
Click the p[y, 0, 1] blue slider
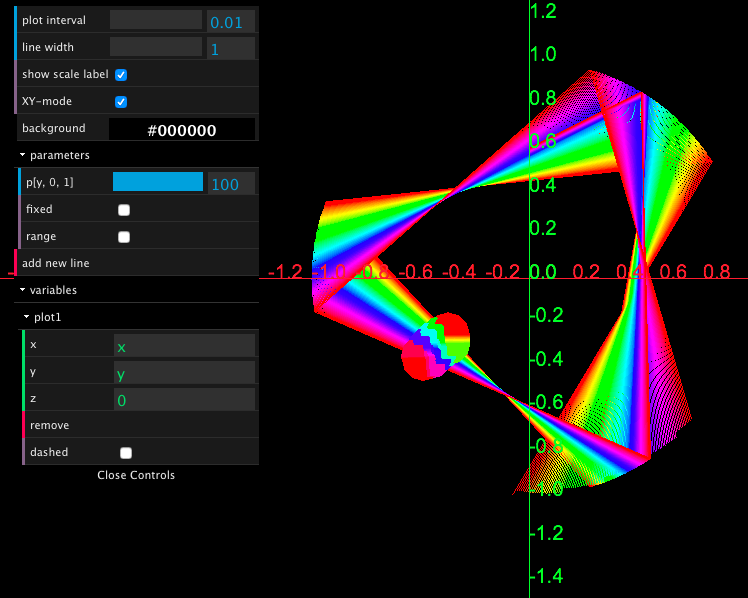click(157, 182)
